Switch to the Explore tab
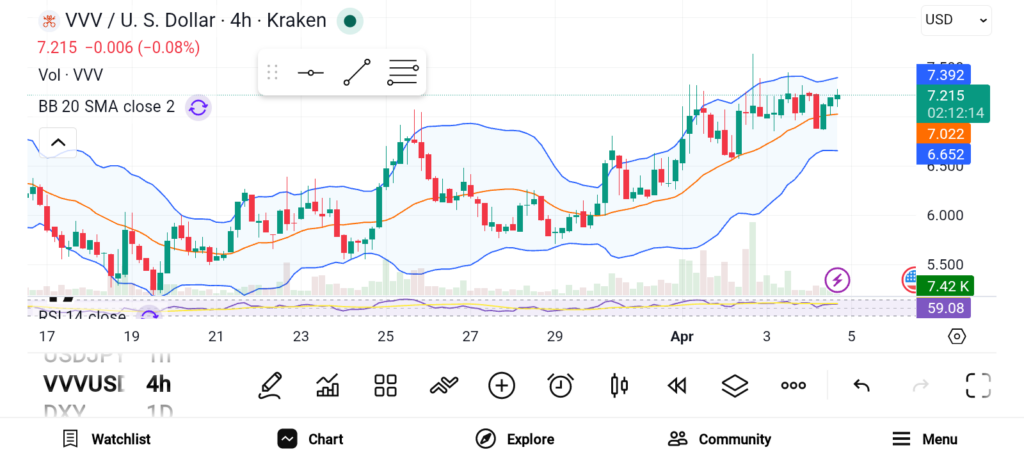This screenshot has height=461, width=1024. 515,439
